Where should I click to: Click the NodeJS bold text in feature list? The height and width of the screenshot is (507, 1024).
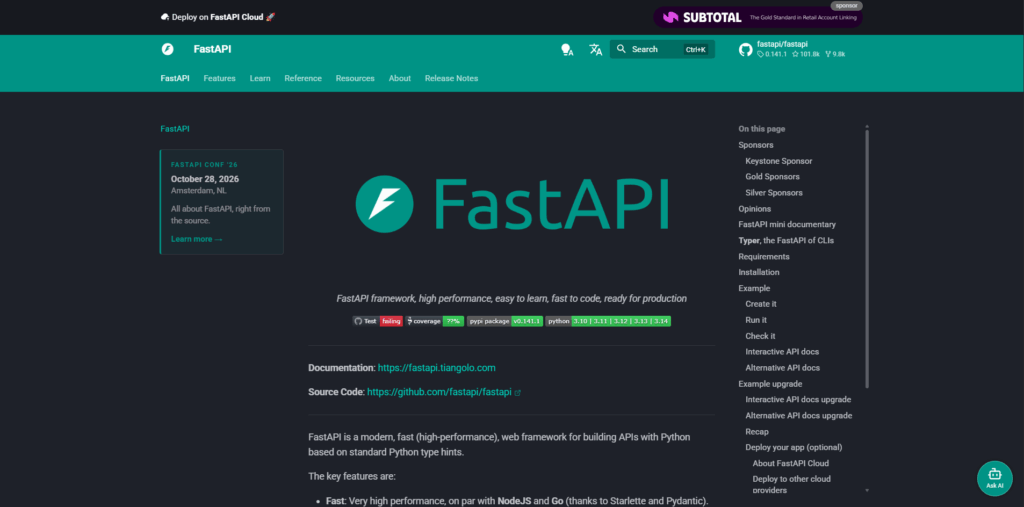coord(516,501)
